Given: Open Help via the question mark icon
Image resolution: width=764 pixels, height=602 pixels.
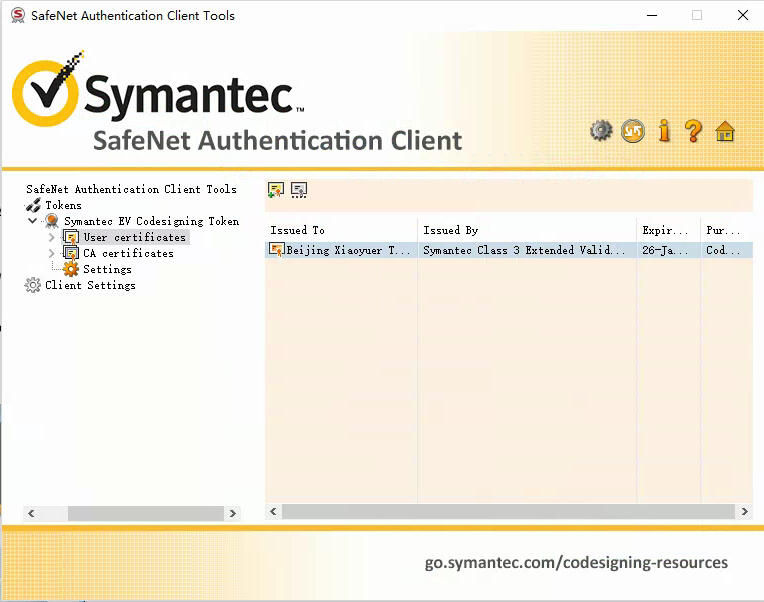Looking at the screenshot, I should [693, 131].
